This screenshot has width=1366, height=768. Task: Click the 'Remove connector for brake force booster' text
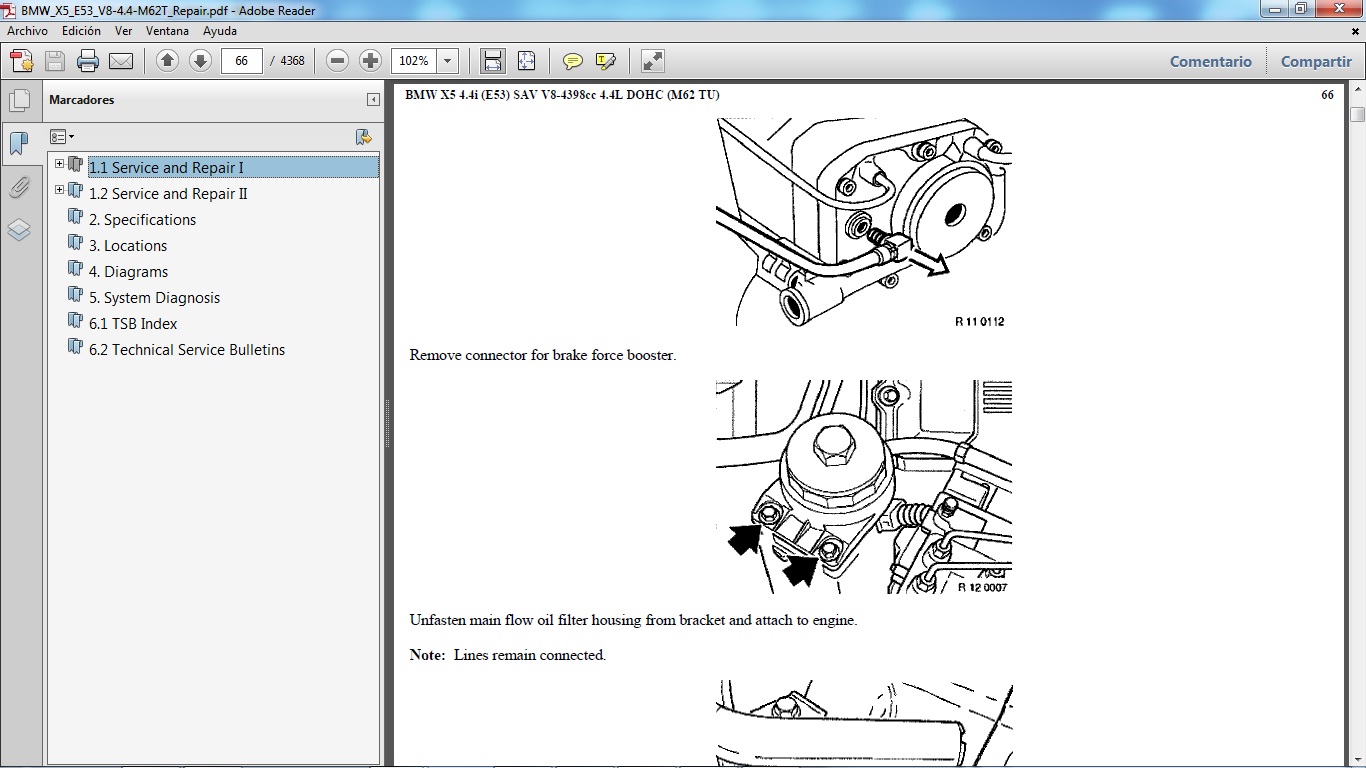pos(543,355)
